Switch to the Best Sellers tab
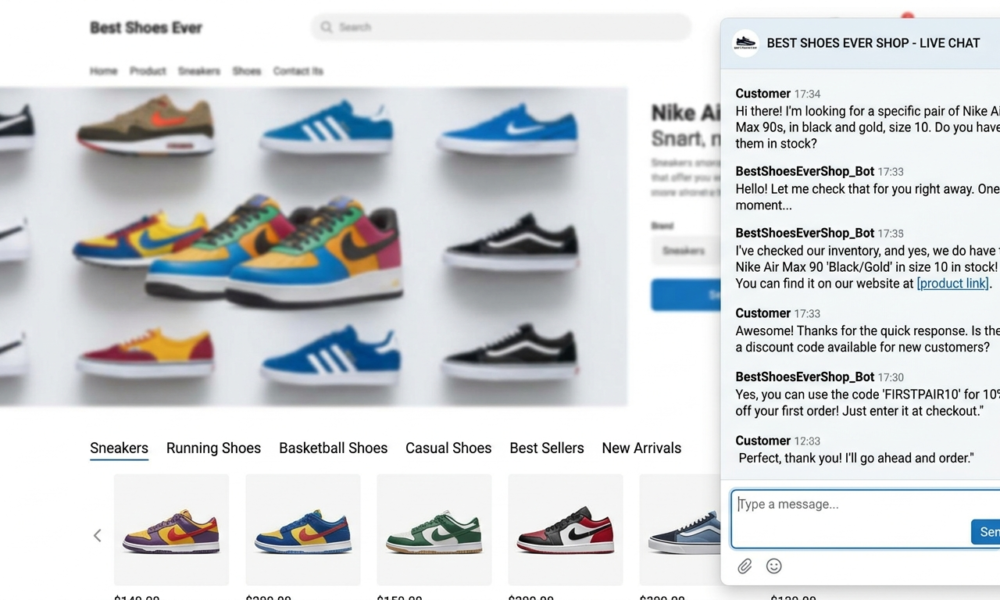1000x600 pixels. (x=547, y=448)
